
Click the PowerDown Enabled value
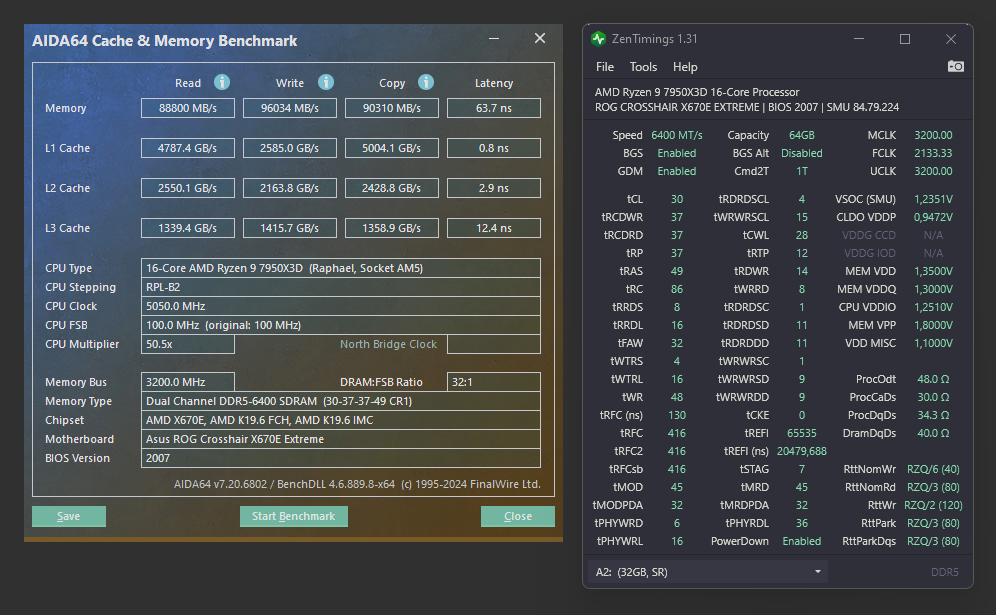(x=802, y=541)
